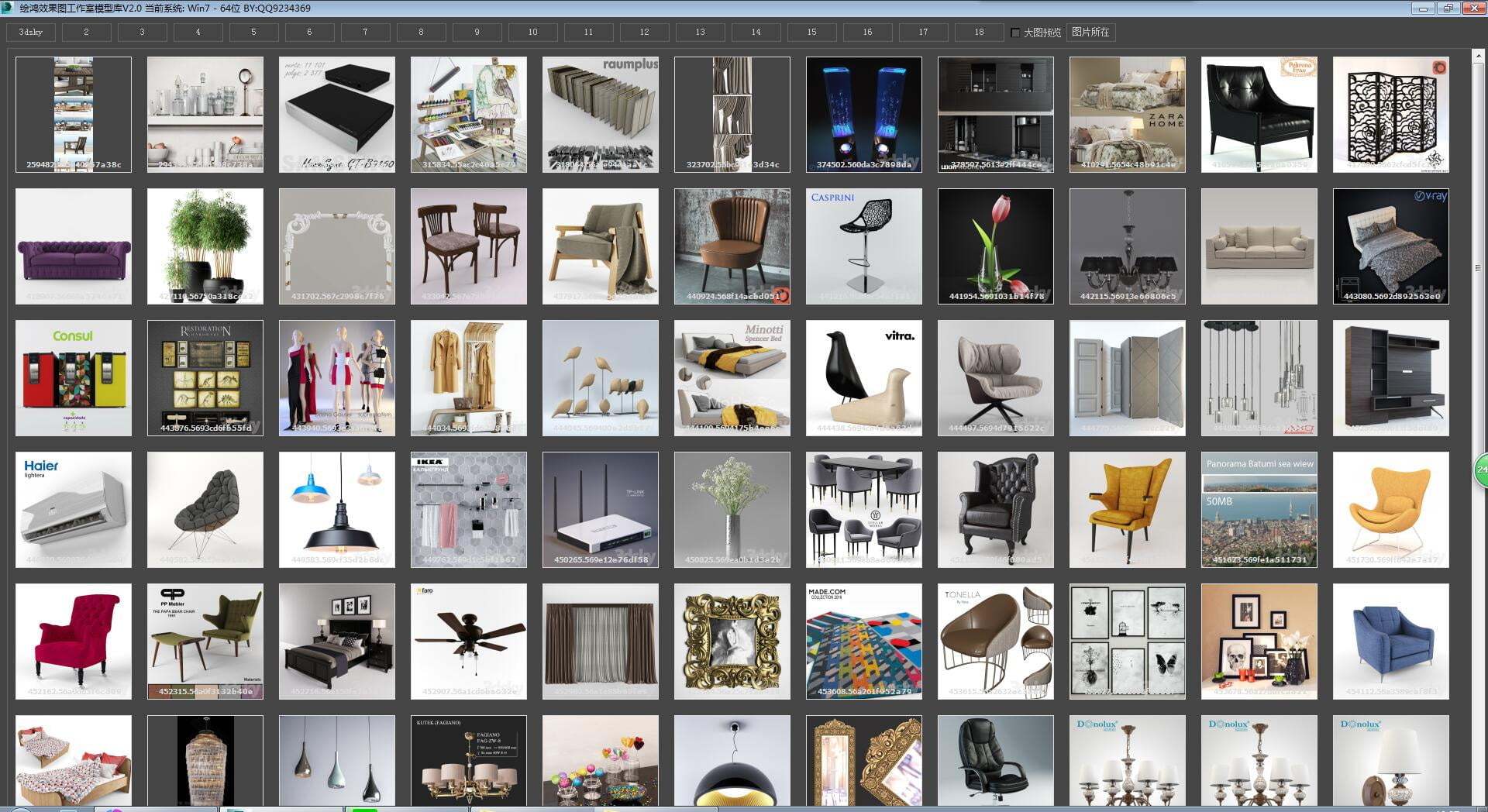Pick the black Eames bird vitra model
The image size is (1488, 812).
pyautogui.click(x=864, y=378)
